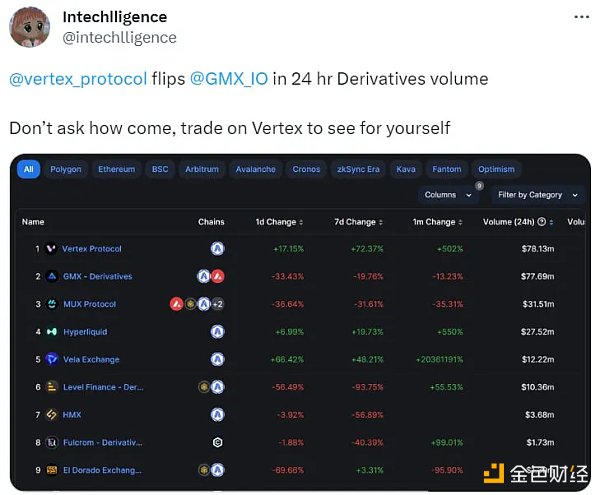
Task: Click the Vela Exchange logo icon
Action: click(51, 359)
